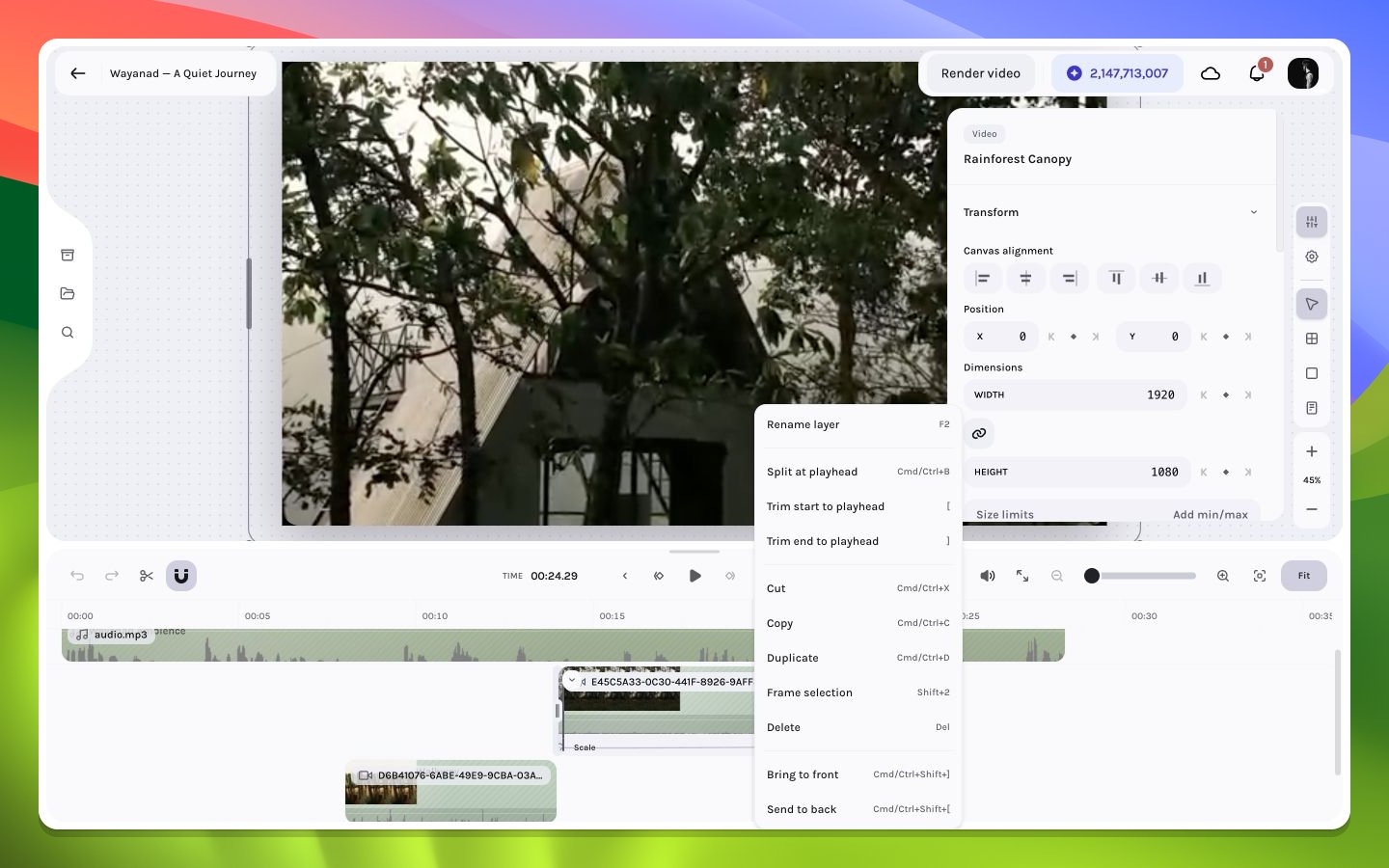Choose Trim start to playhead
The height and width of the screenshot is (868, 1389).
858,506
